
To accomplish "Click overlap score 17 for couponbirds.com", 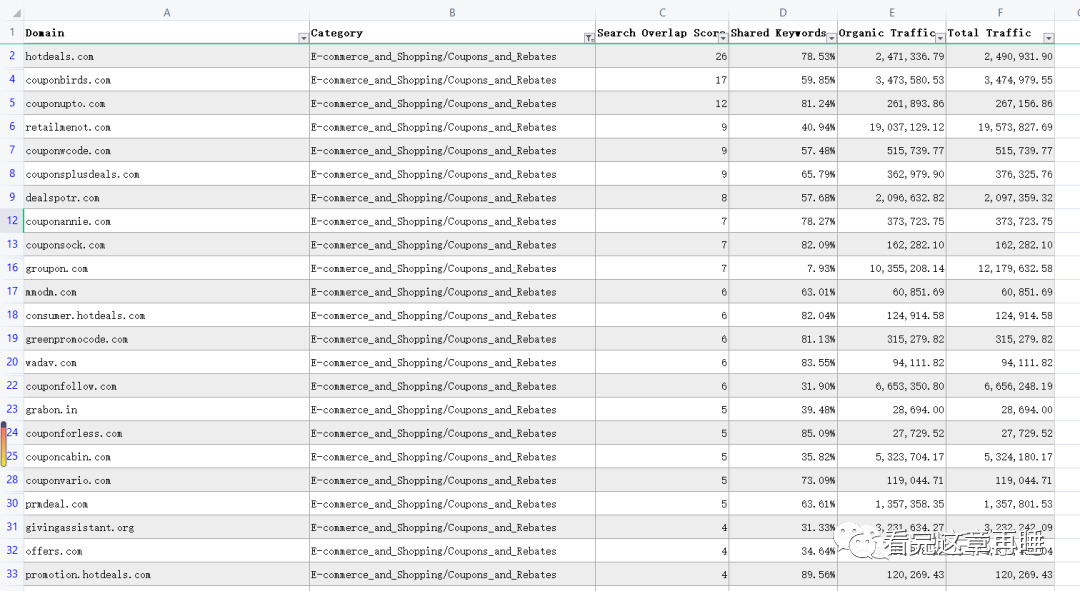I will click(x=663, y=80).
